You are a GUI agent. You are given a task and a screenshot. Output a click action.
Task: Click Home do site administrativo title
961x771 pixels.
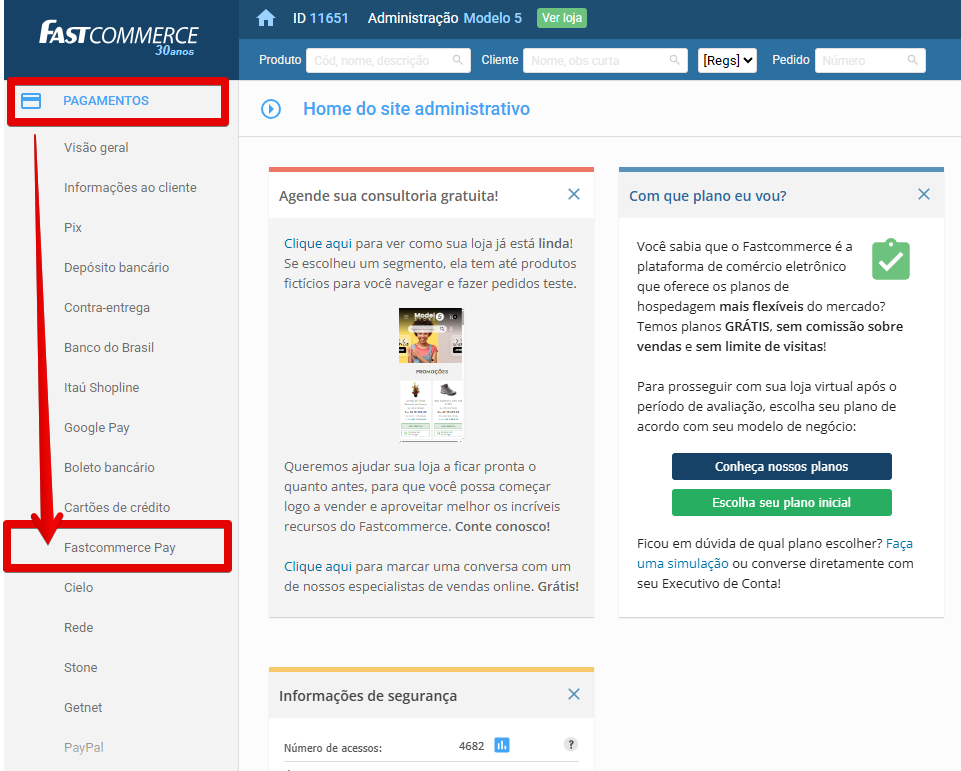(x=417, y=108)
